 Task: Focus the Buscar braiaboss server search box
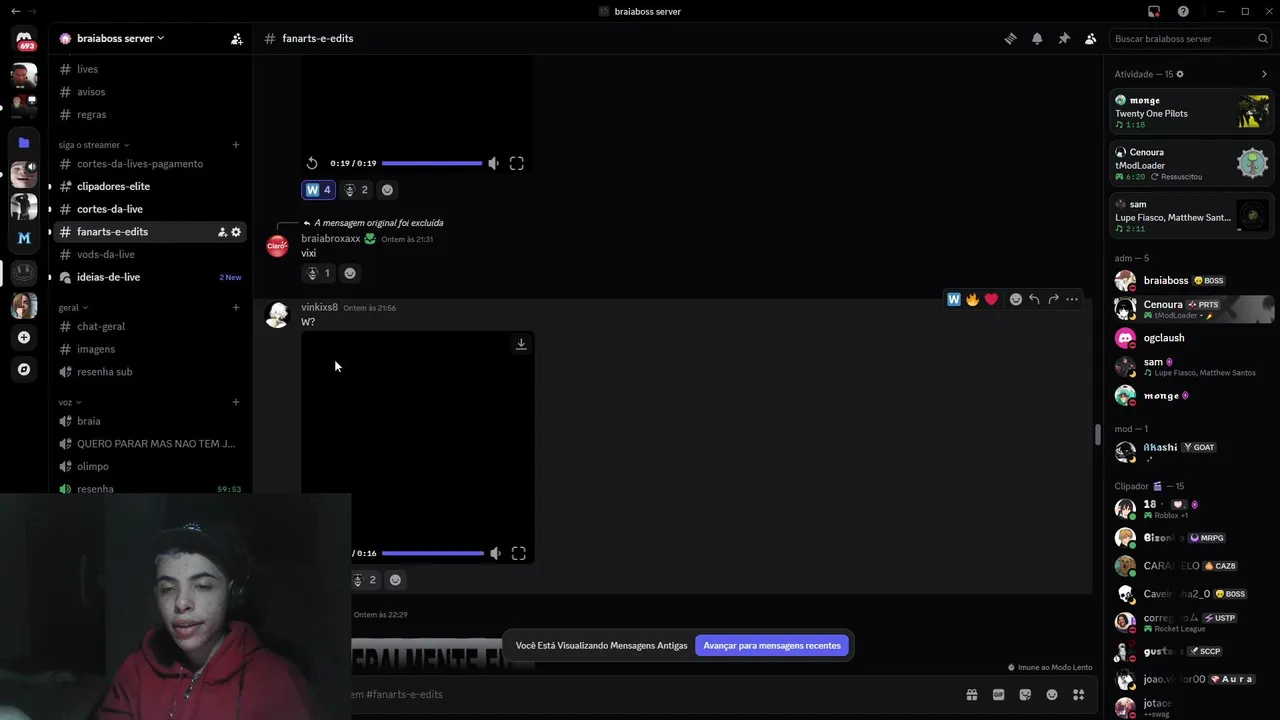point(1190,39)
